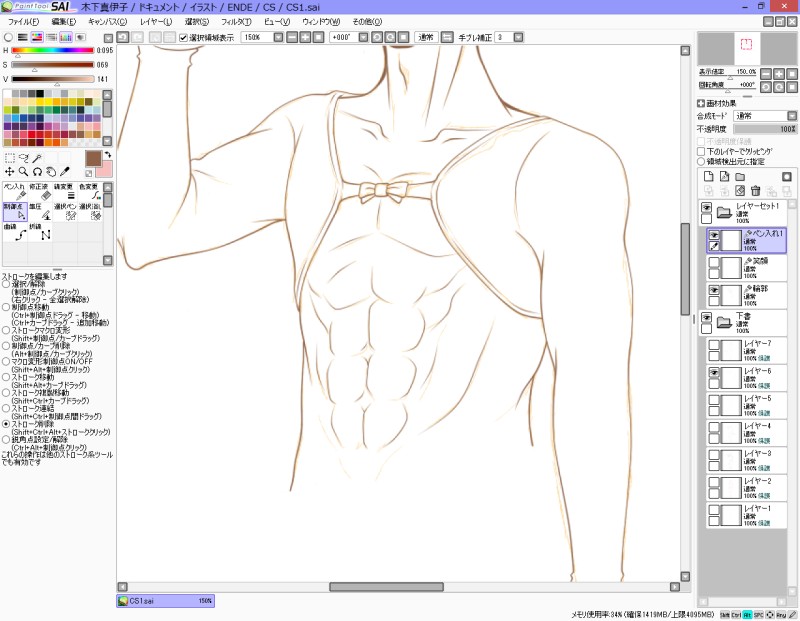Screen dimensions: 800x621
Task: Select the 筆圧 pressure tool
Action: tap(40, 212)
